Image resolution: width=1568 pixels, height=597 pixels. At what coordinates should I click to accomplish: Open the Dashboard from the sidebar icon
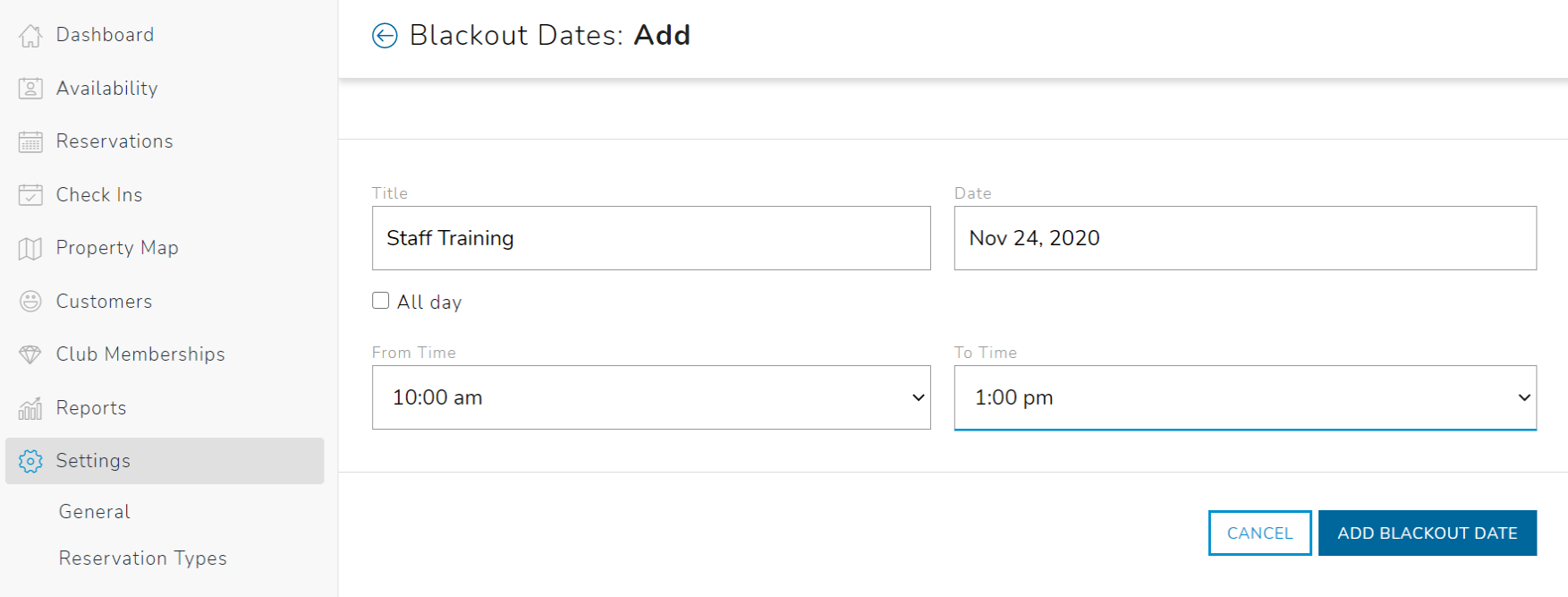30,34
